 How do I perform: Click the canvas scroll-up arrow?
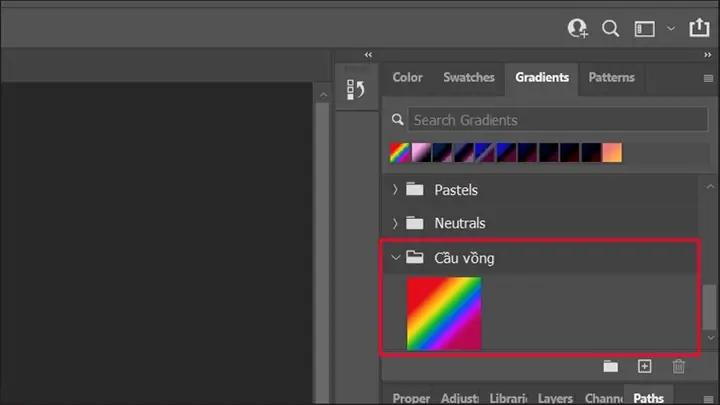(x=323, y=95)
